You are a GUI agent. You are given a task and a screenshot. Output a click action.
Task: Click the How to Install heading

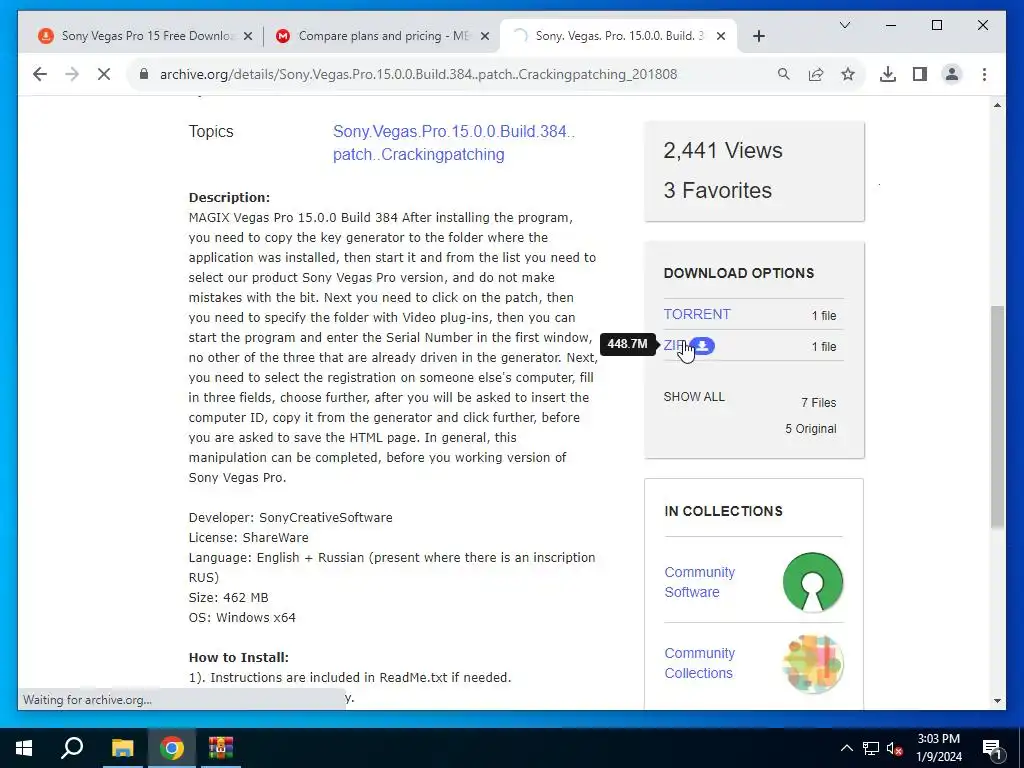pos(238,658)
